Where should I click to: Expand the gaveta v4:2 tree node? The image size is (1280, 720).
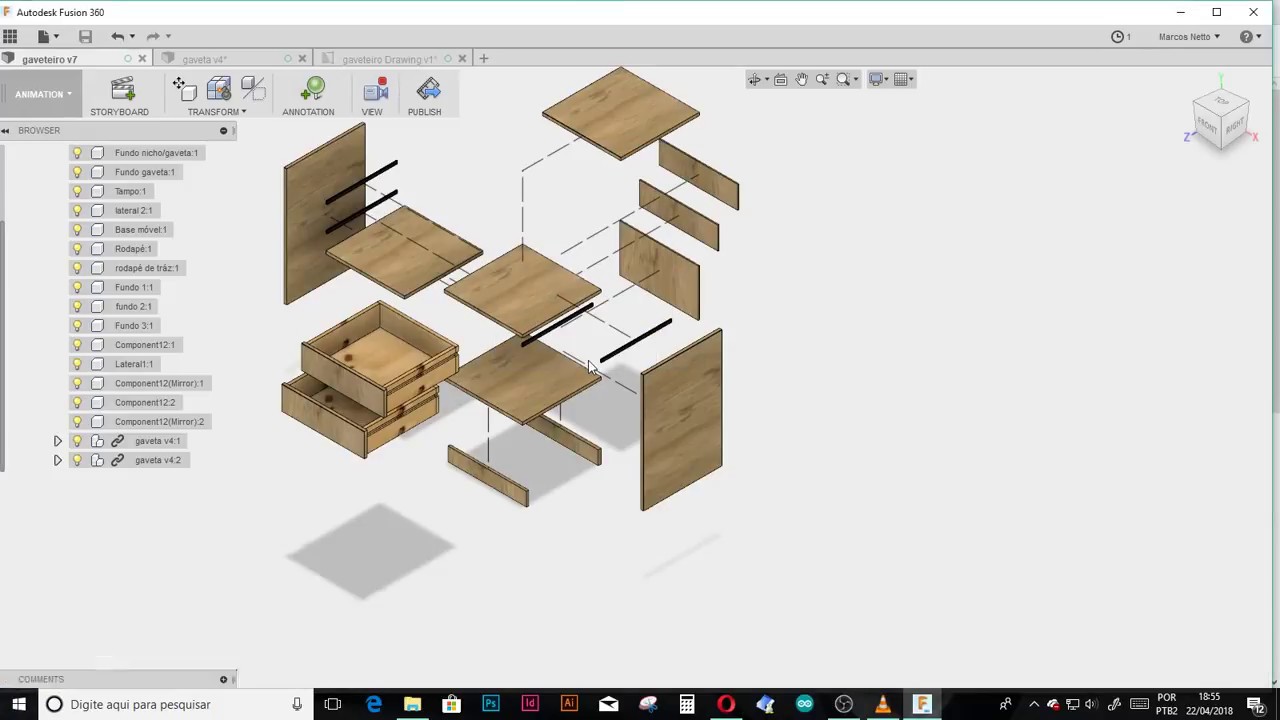(58, 460)
